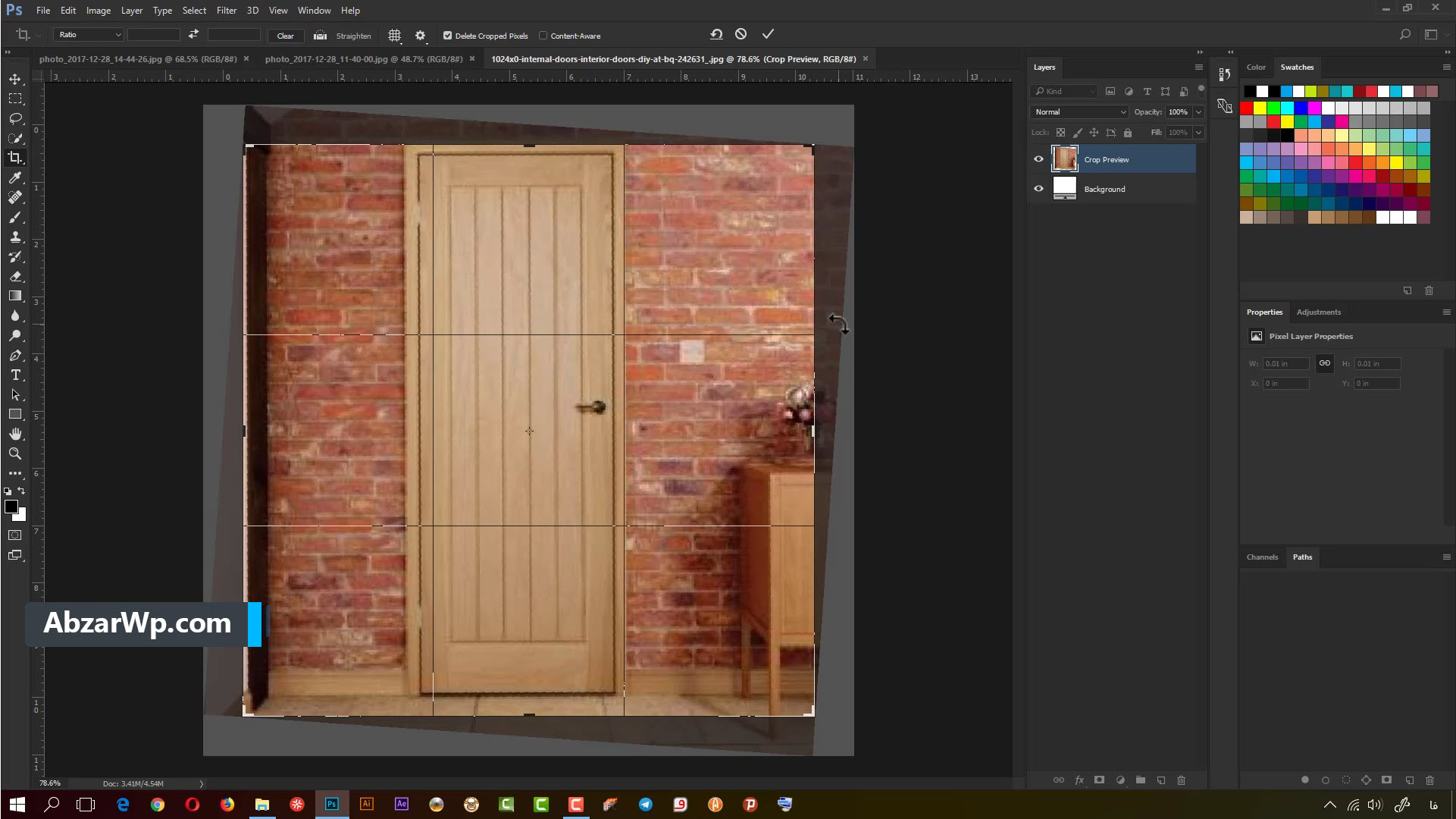The image size is (1456, 819).
Task: Click the Clear button
Action: coord(286,36)
